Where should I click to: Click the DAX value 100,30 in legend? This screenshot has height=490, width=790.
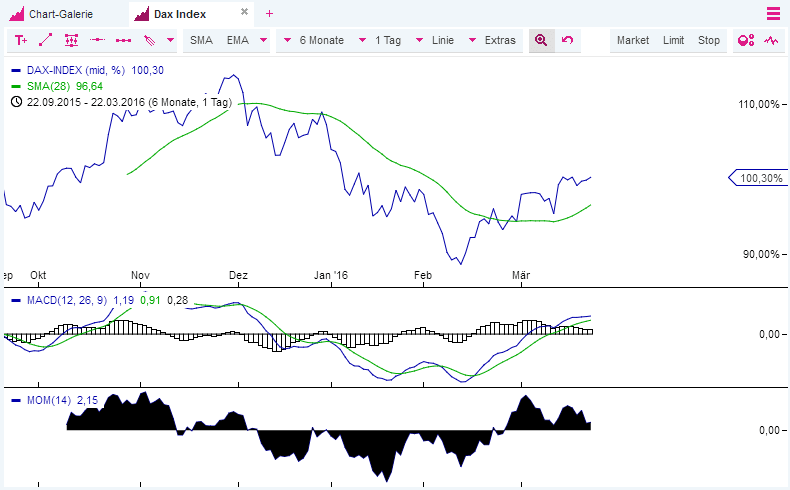pyautogui.click(x=148, y=71)
